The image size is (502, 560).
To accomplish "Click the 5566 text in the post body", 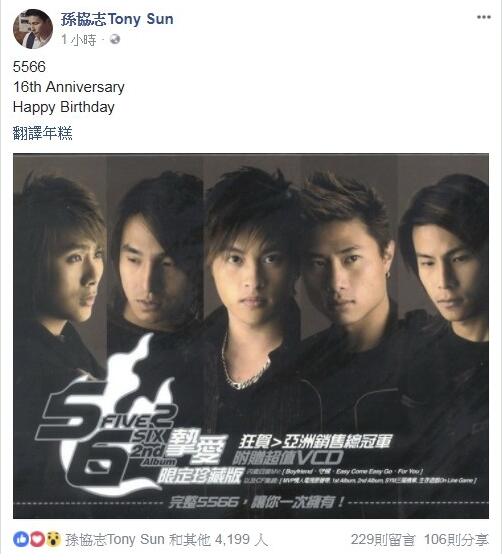I will coord(29,67).
